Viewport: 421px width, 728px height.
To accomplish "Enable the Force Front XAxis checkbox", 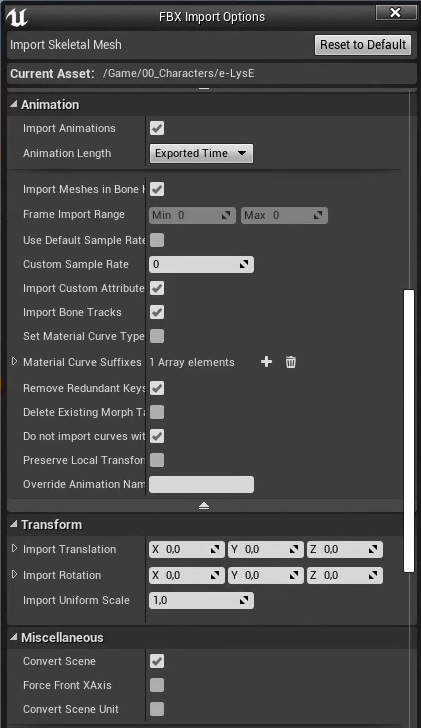I will click(x=157, y=685).
